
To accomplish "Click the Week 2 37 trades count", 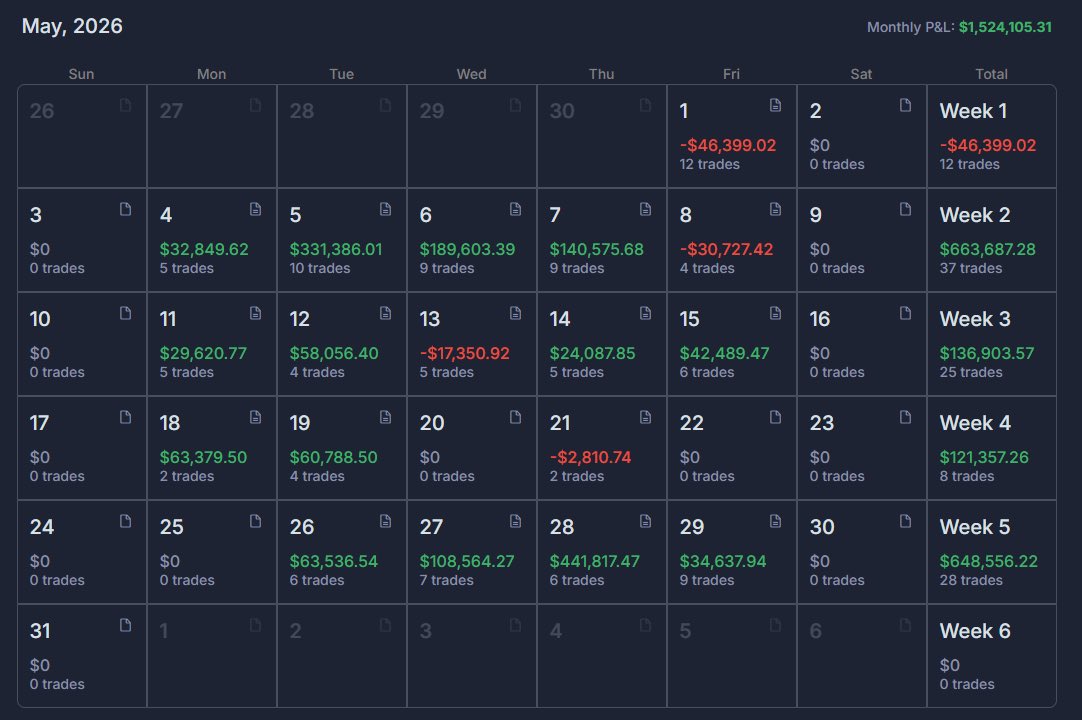I will tap(970, 268).
